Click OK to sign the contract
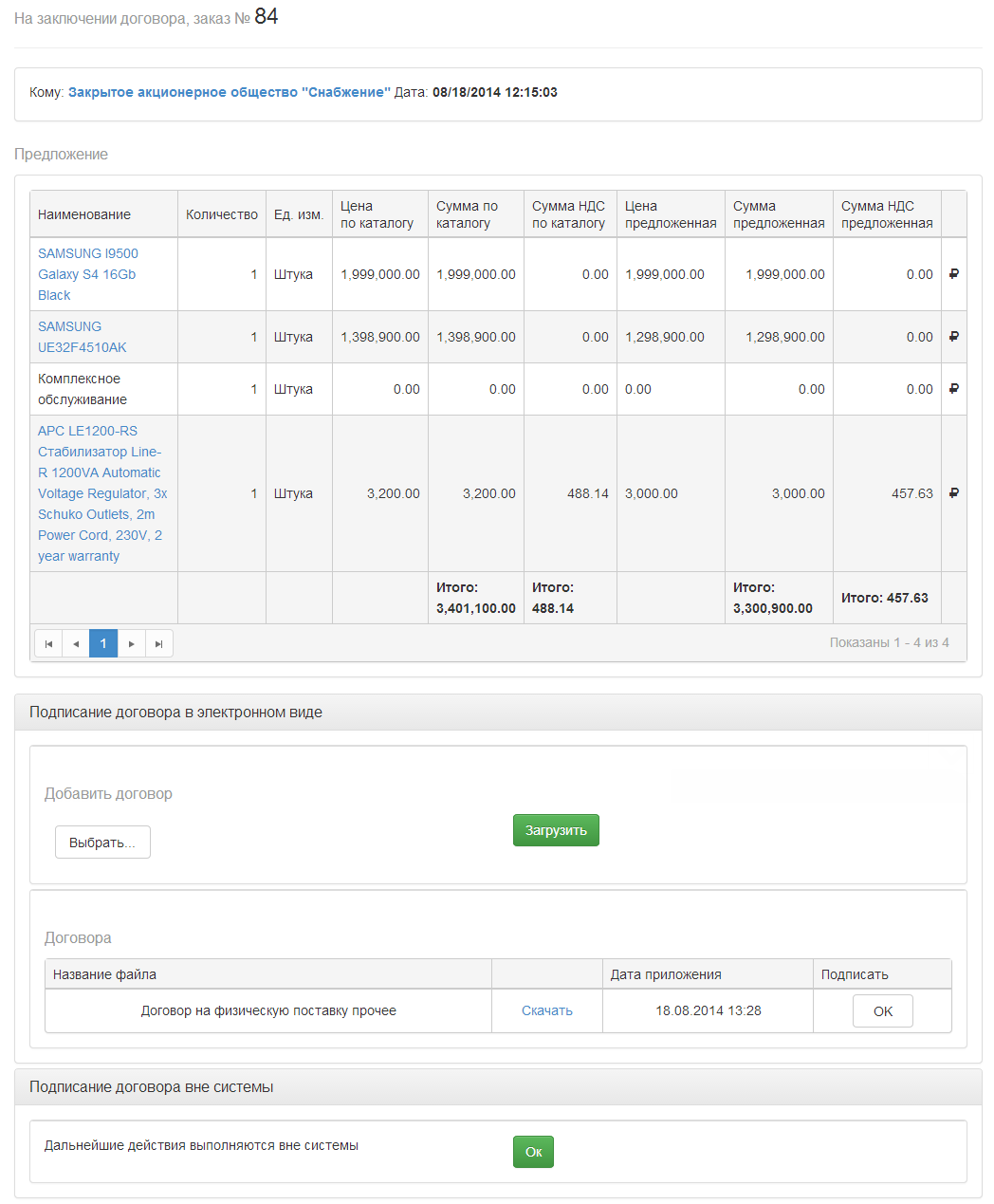Image resolution: width=994 pixels, height=1204 pixels. (x=882, y=1011)
